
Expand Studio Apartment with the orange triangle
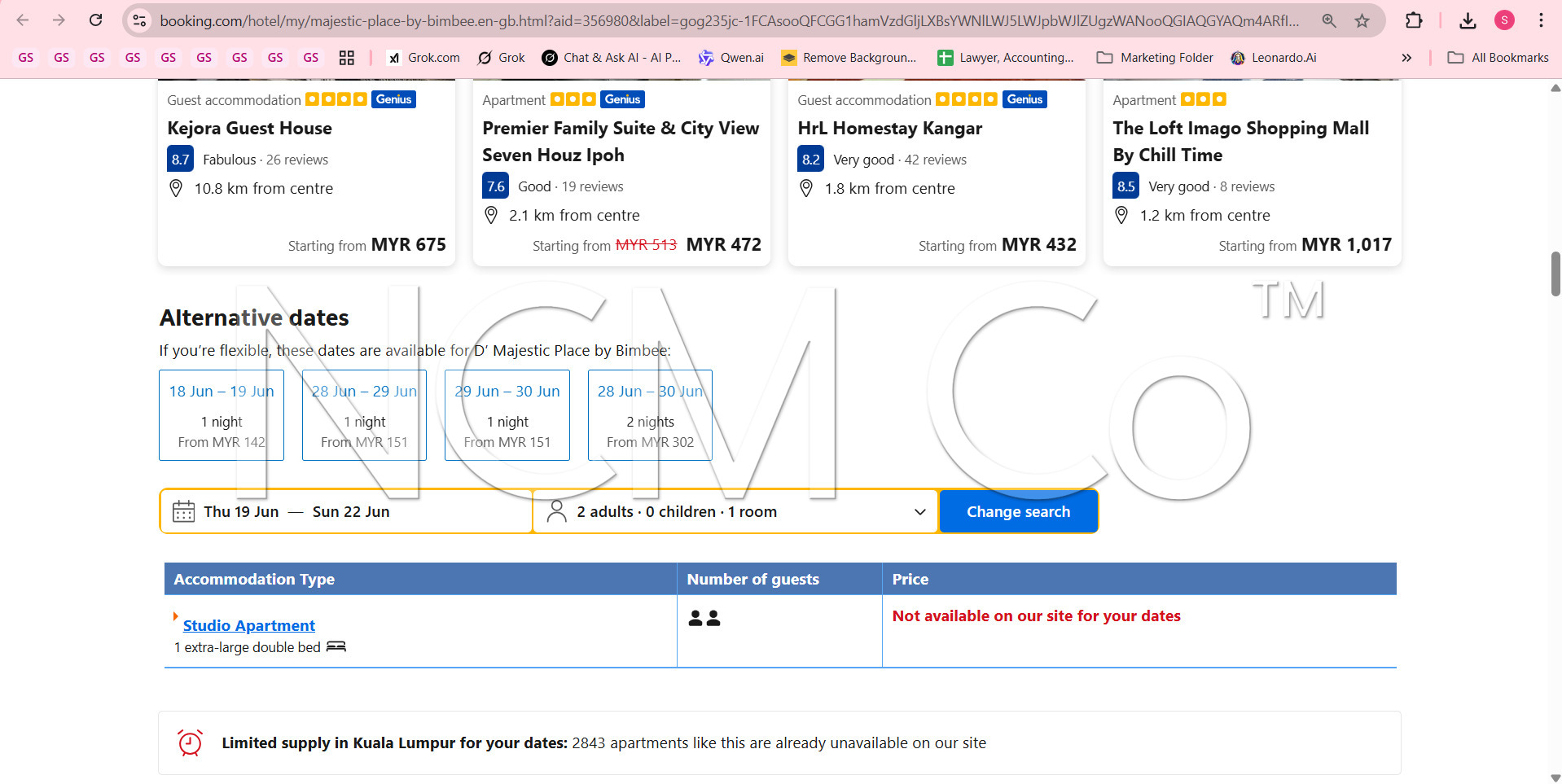[175, 616]
